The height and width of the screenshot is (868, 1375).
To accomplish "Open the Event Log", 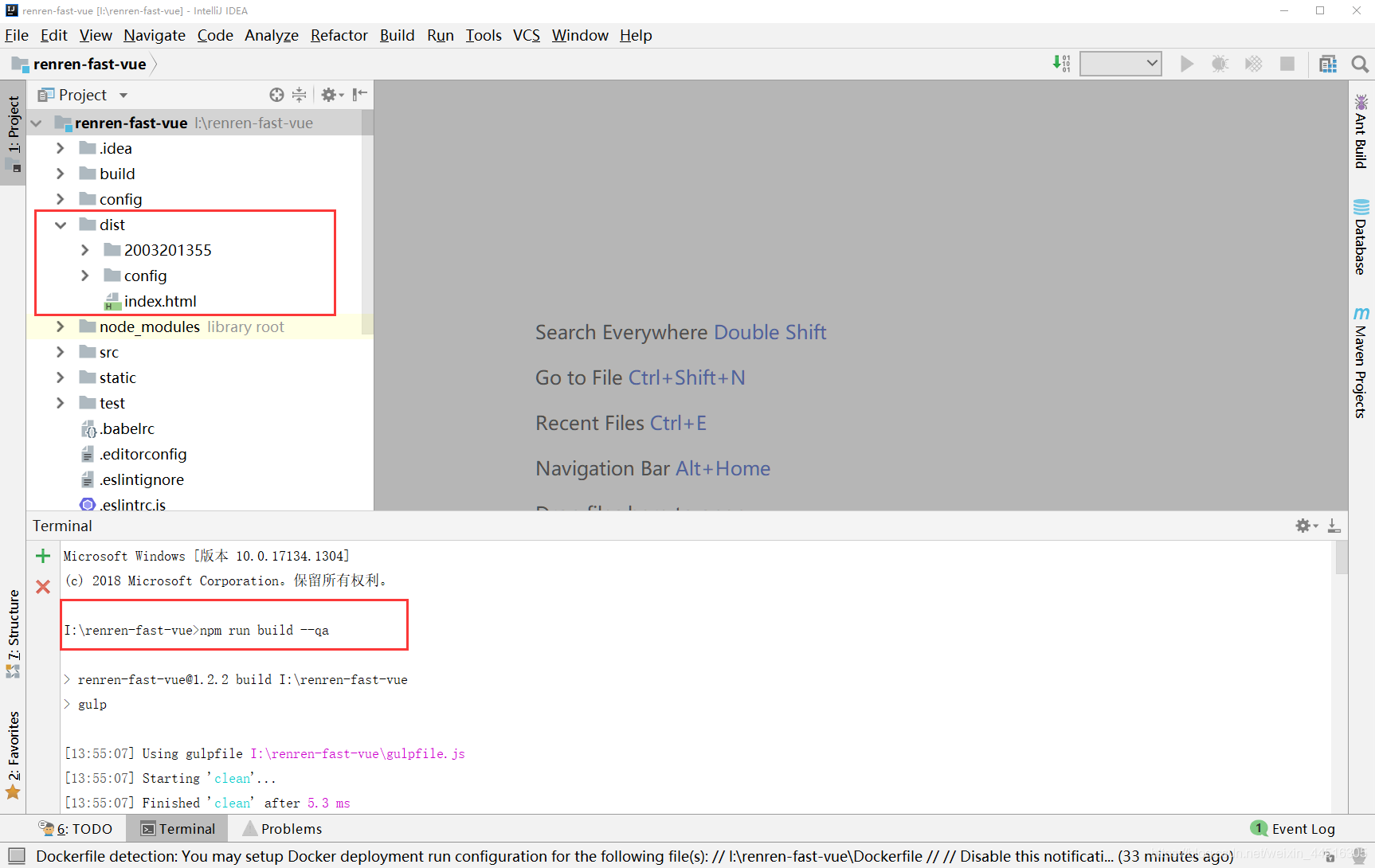I will click(1293, 829).
